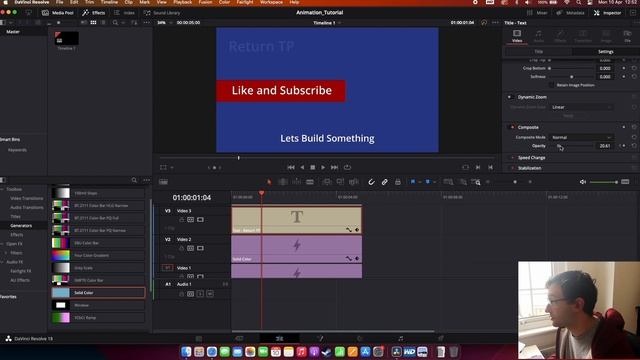The image size is (640, 360).
Task: Jump to first frame in viewer
Action: [291, 167]
